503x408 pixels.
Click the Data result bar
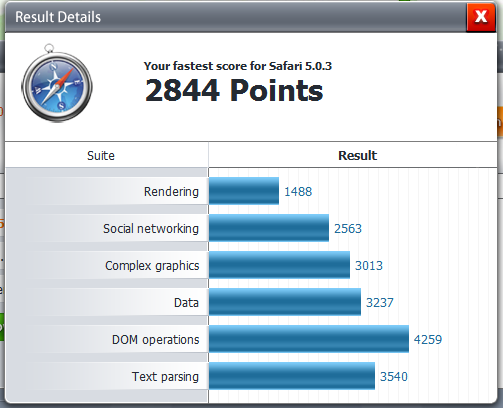pyautogui.click(x=285, y=302)
